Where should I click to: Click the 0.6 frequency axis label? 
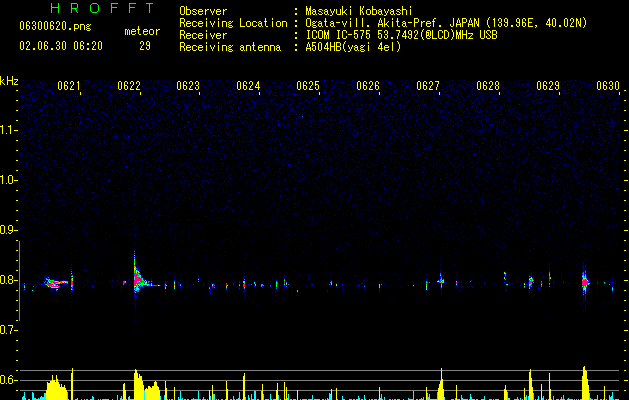pos(7,380)
